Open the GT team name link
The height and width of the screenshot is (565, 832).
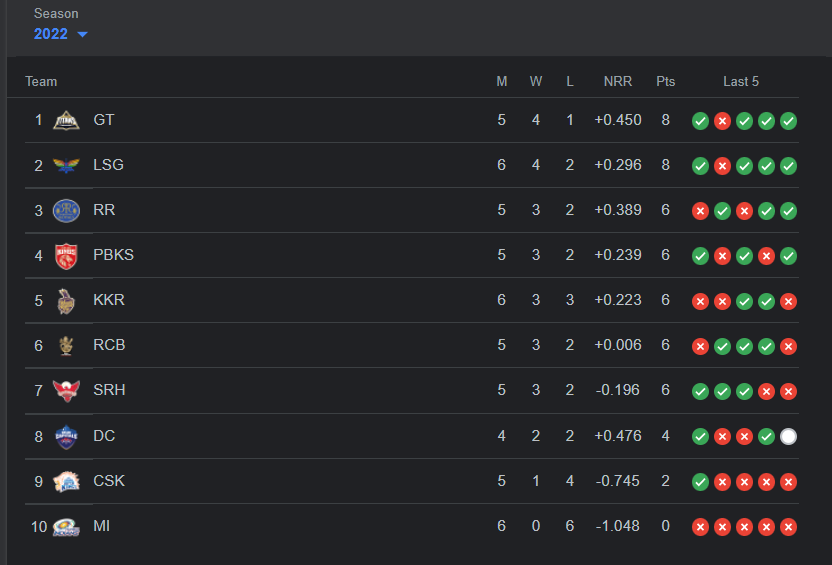[104, 120]
